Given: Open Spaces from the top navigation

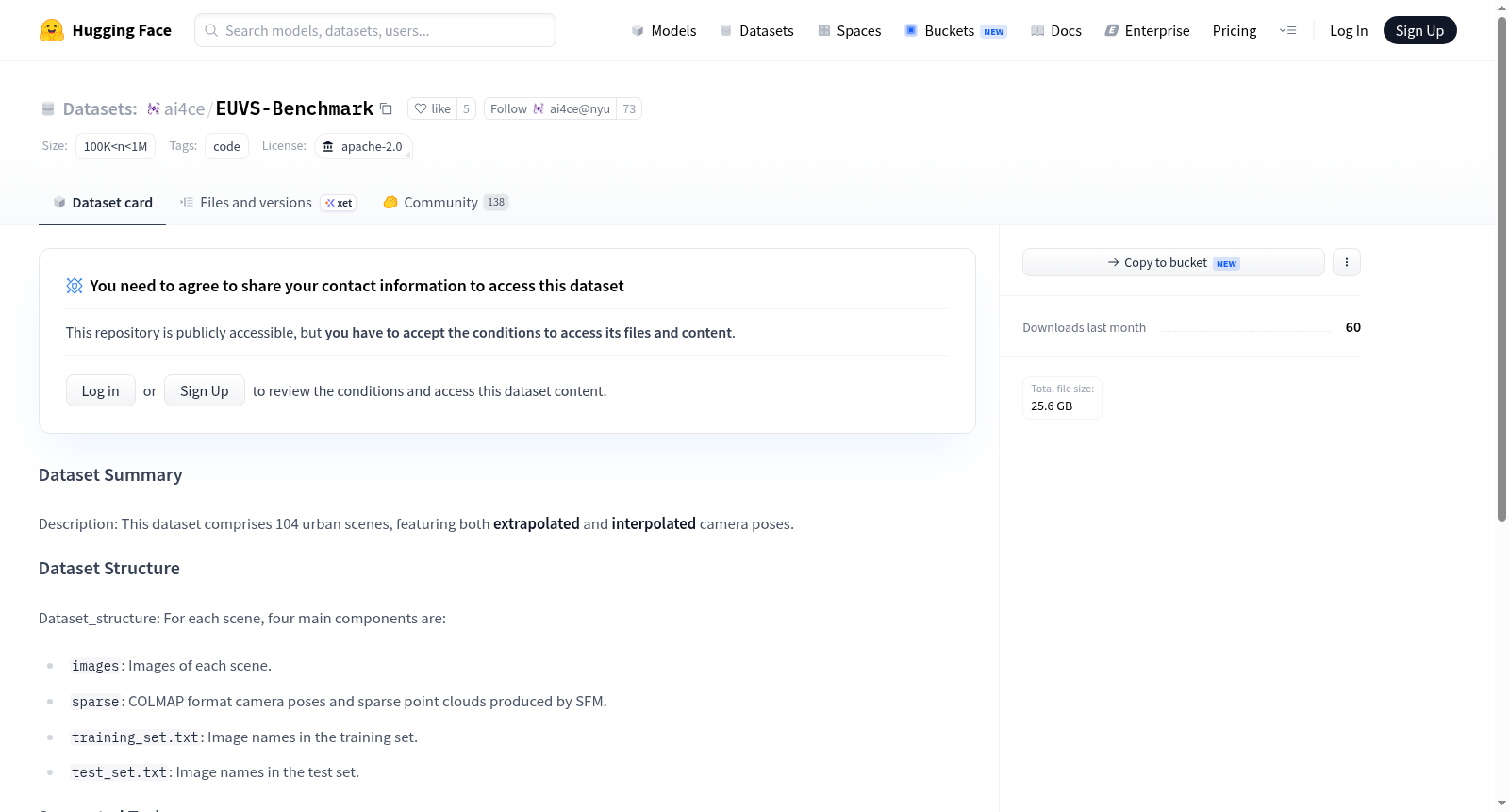Looking at the screenshot, I should 849,30.
